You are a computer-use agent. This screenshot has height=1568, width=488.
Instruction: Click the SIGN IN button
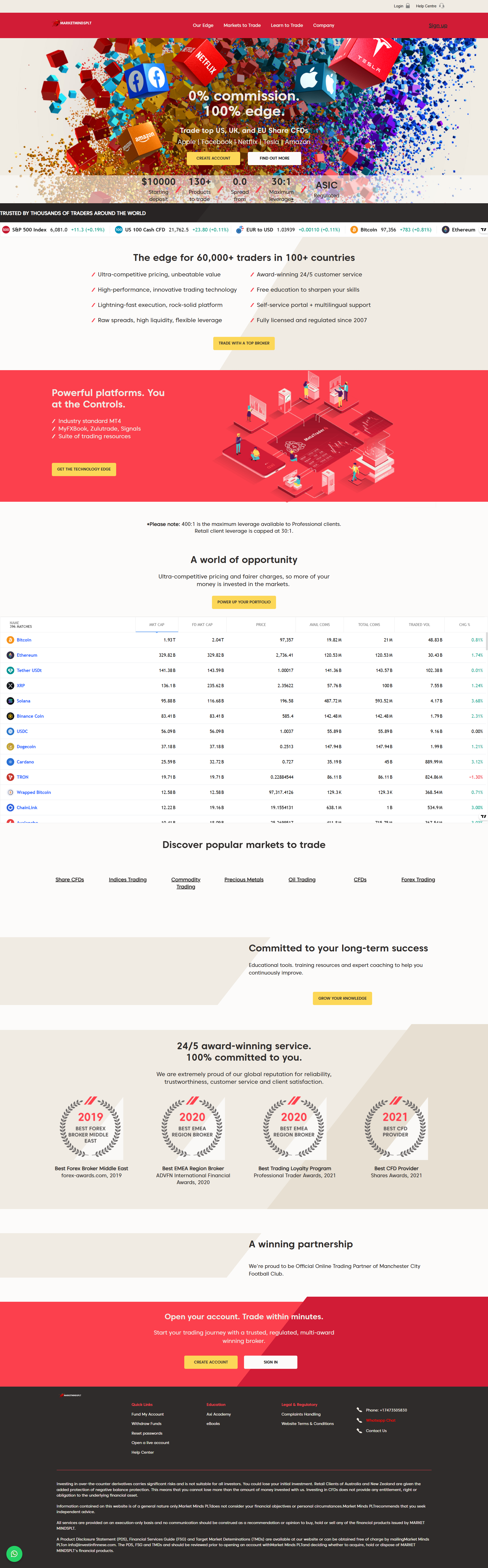point(270,1362)
